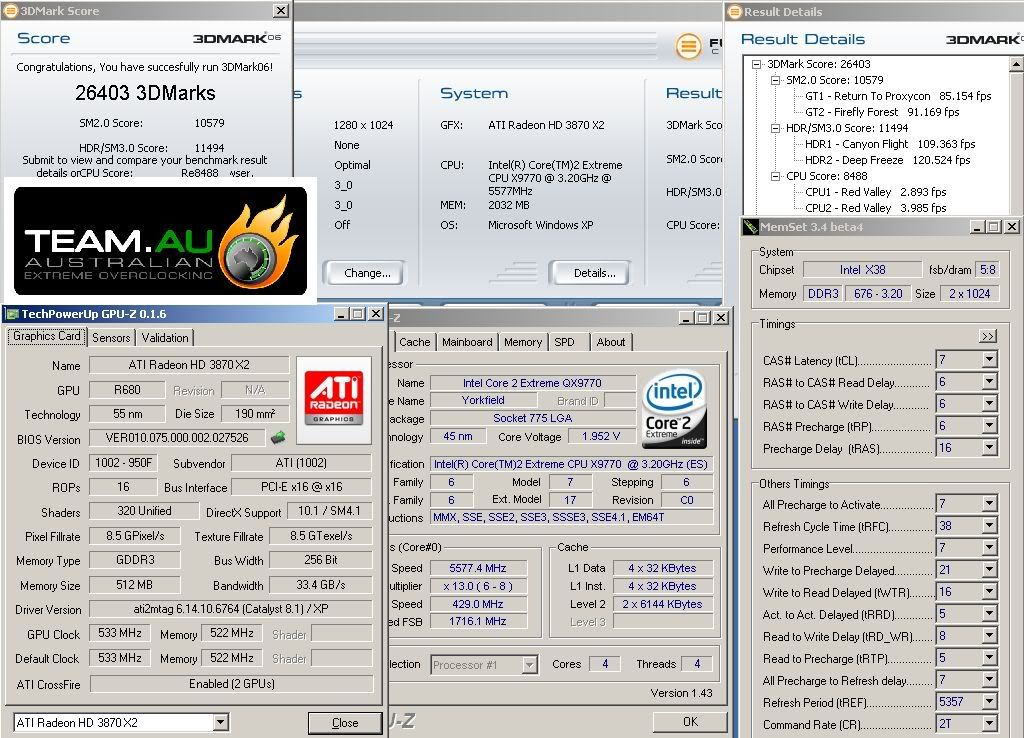
Task: Click the 26403 3DMarks score text
Action: point(145,93)
